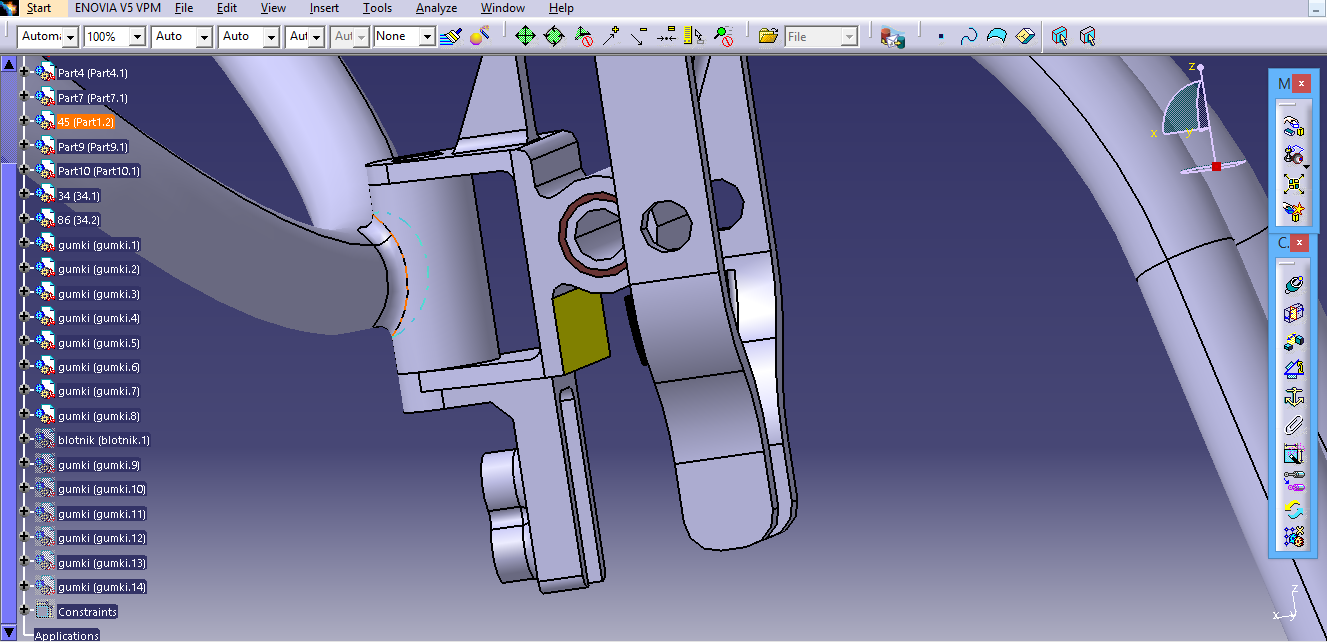
Task: Click the 3D compass in the viewport
Action: 1200,120
